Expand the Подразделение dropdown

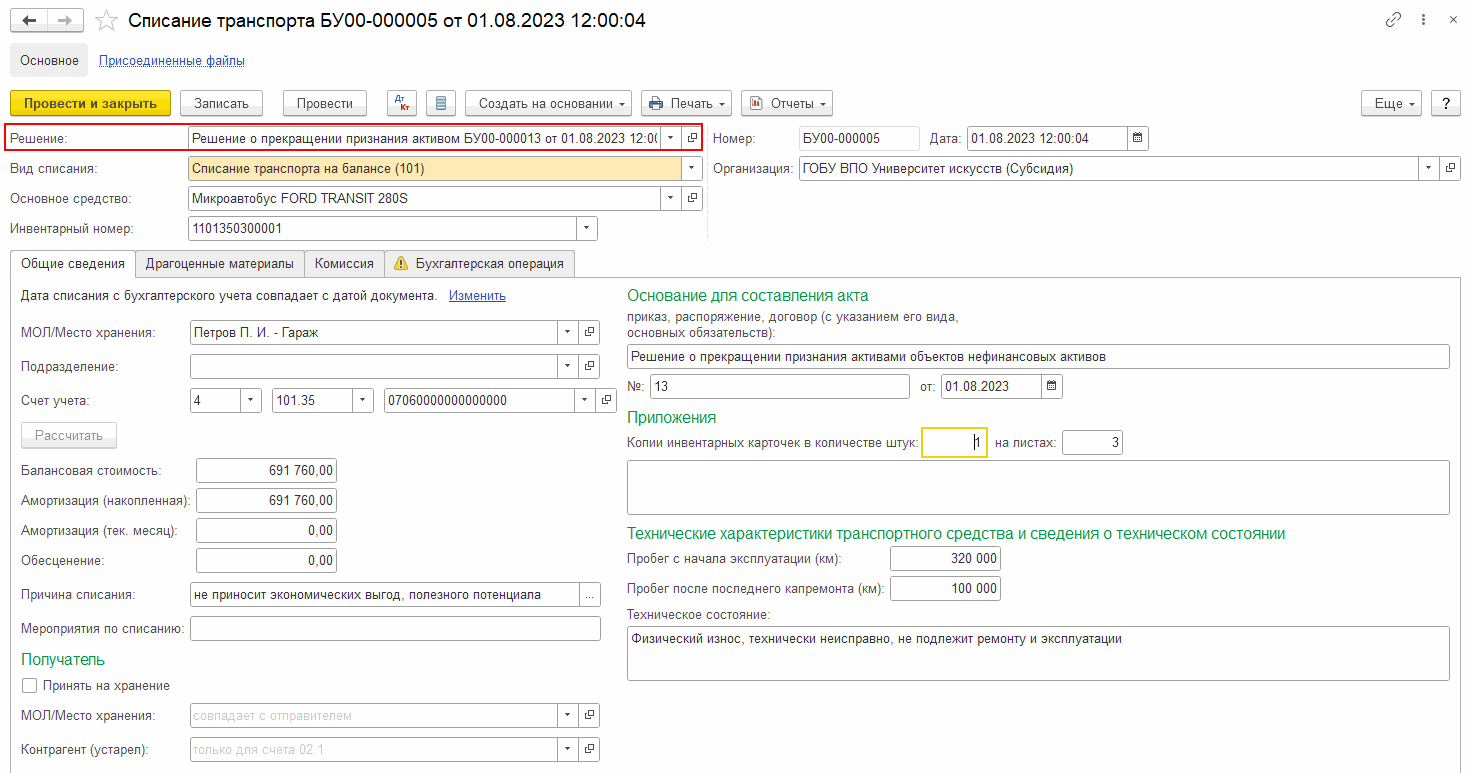[x=568, y=366]
